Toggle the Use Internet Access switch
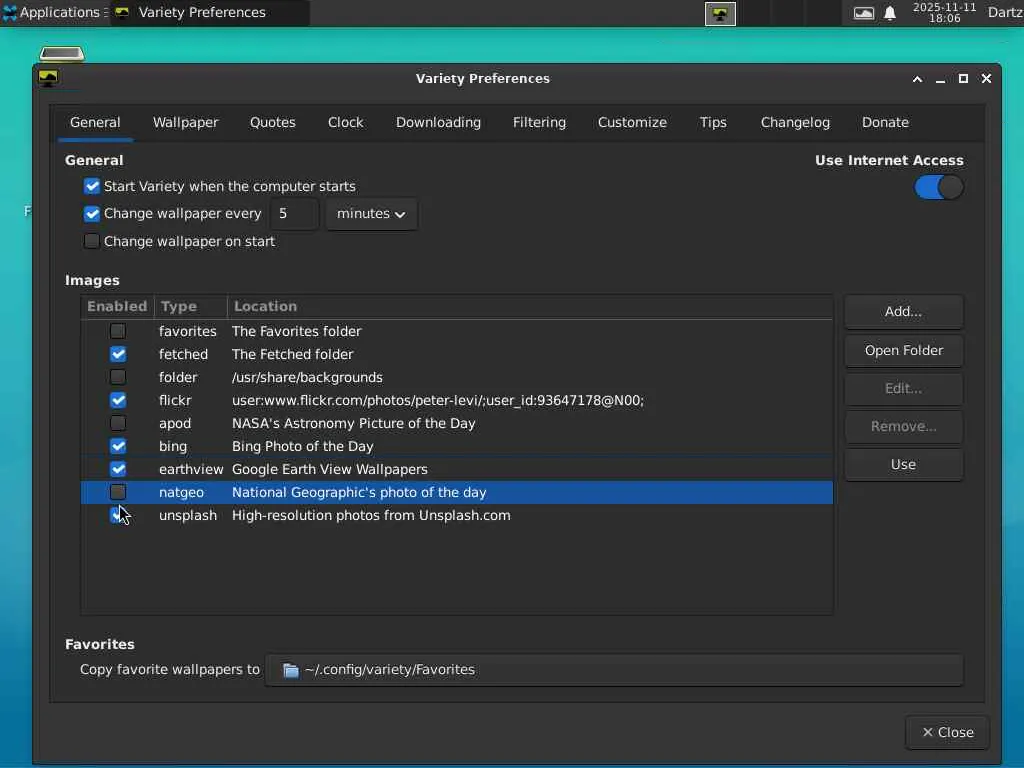1024x768 pixels. 939,187
